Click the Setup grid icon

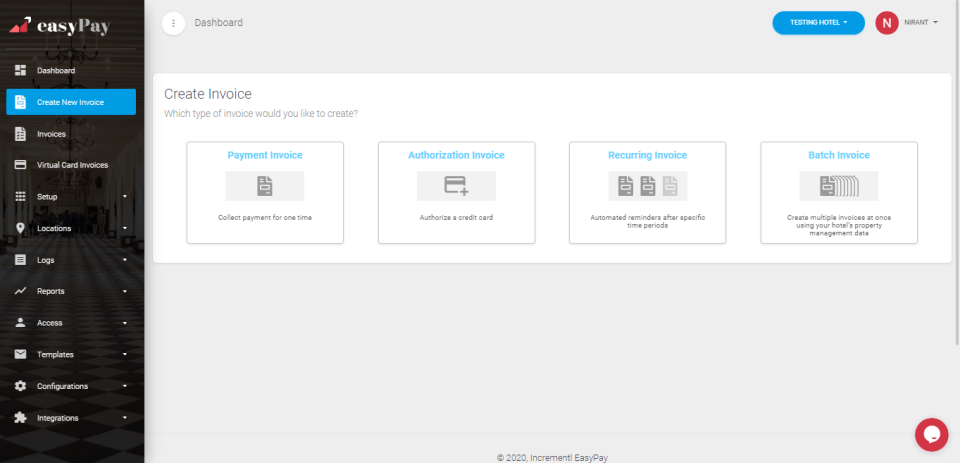[x=20, y=197]
